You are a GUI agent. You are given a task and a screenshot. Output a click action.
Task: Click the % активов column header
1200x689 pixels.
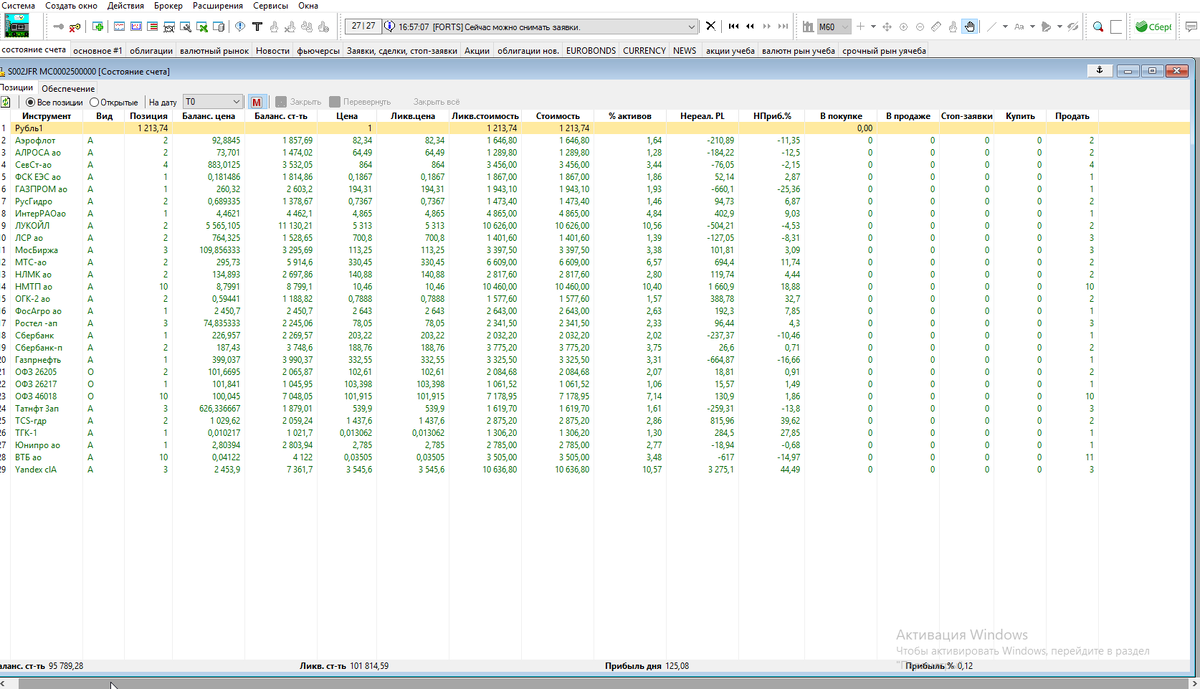(629, 116)
